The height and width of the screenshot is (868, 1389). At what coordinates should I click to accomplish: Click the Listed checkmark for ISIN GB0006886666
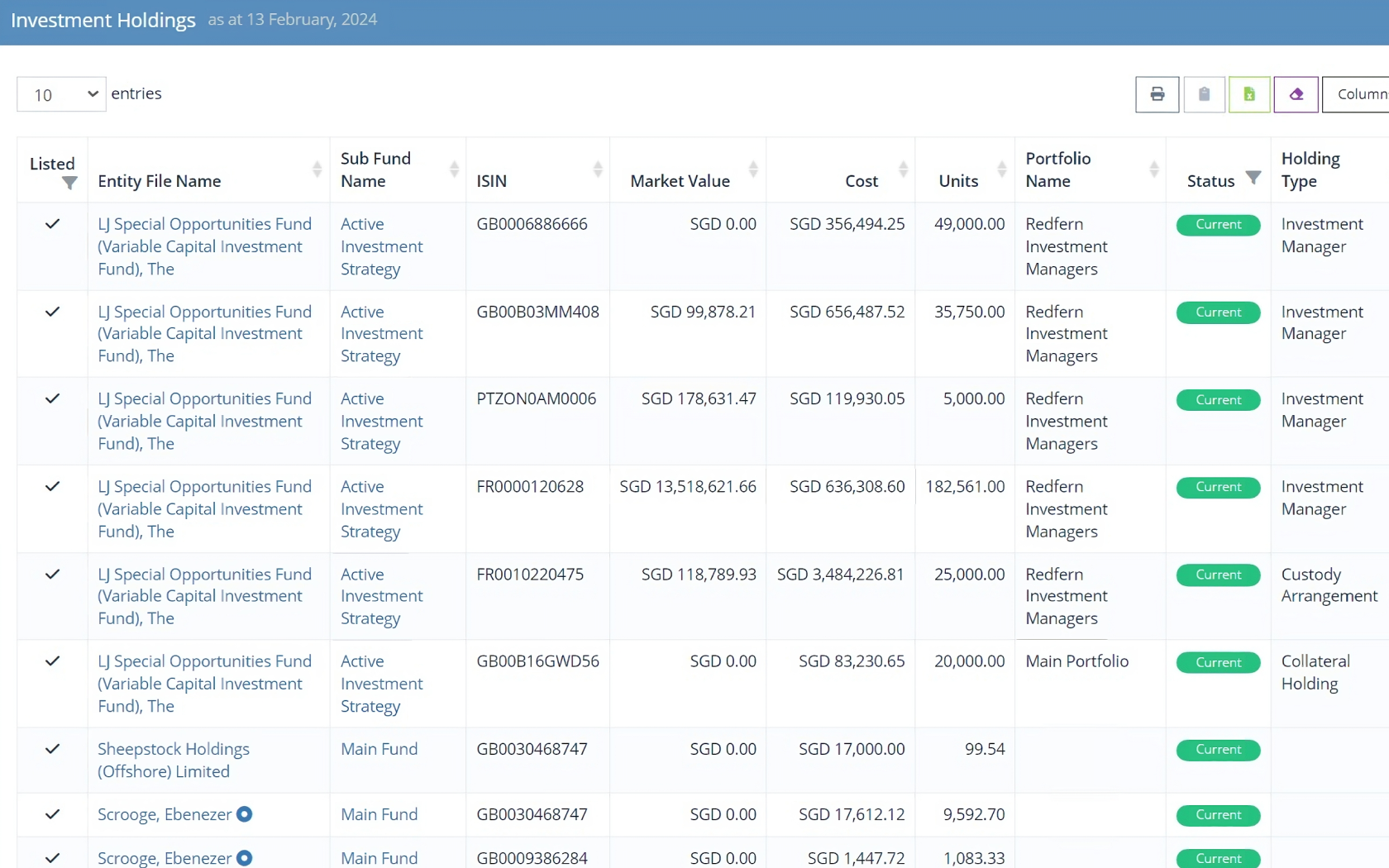pyautogui.click(x=52, y=224)
